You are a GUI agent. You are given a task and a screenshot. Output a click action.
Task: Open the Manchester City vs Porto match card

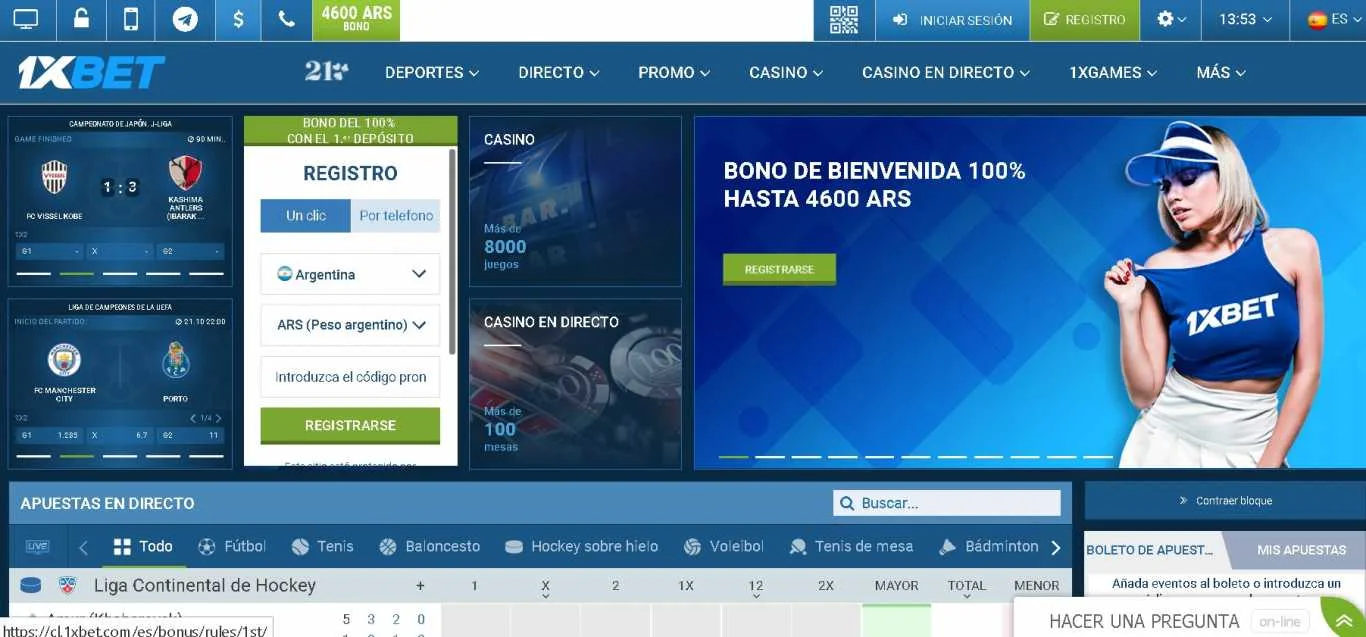(120, 383)
